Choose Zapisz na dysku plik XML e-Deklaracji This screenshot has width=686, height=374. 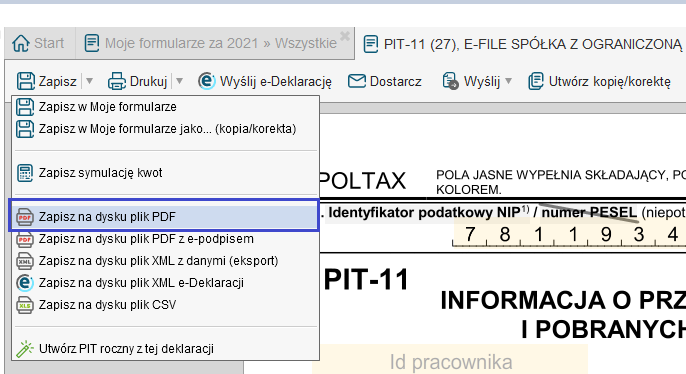[x=164, y=283]
